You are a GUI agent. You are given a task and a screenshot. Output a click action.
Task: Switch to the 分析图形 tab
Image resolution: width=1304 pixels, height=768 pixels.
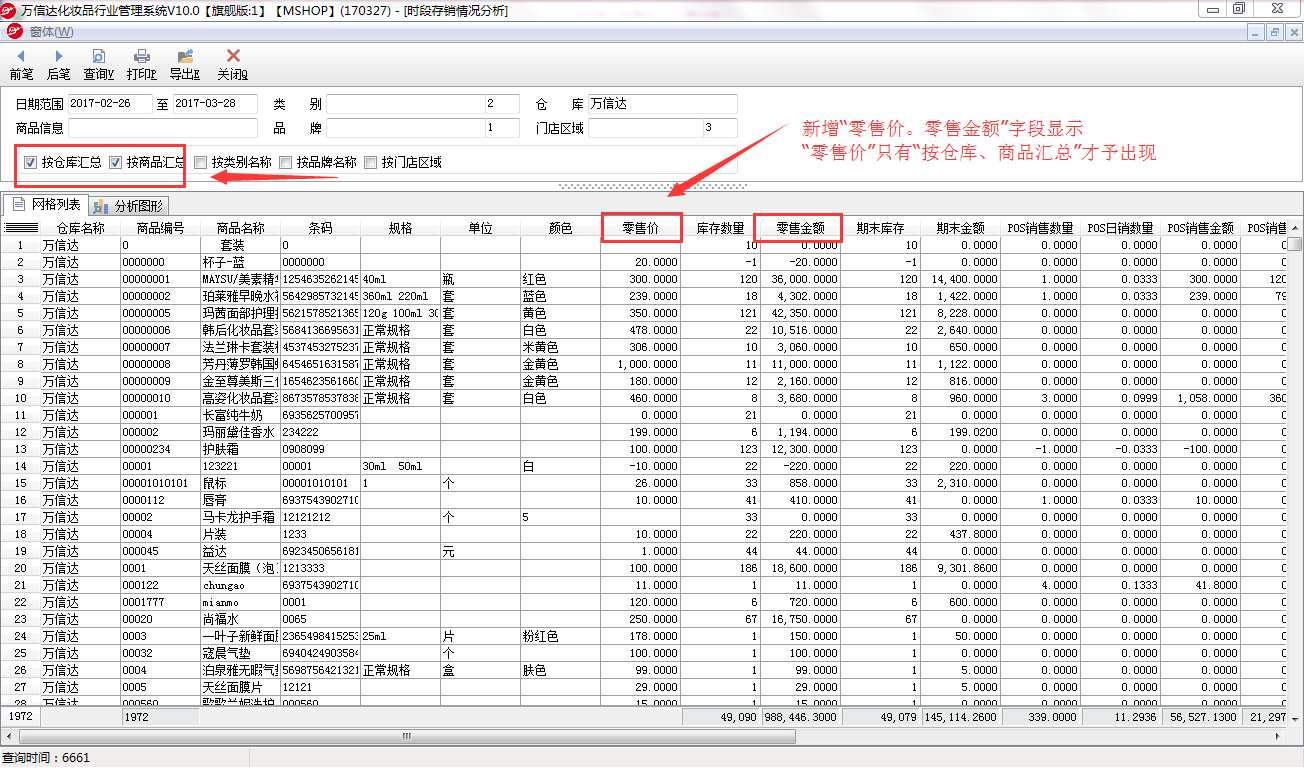[x=128, y=206]
